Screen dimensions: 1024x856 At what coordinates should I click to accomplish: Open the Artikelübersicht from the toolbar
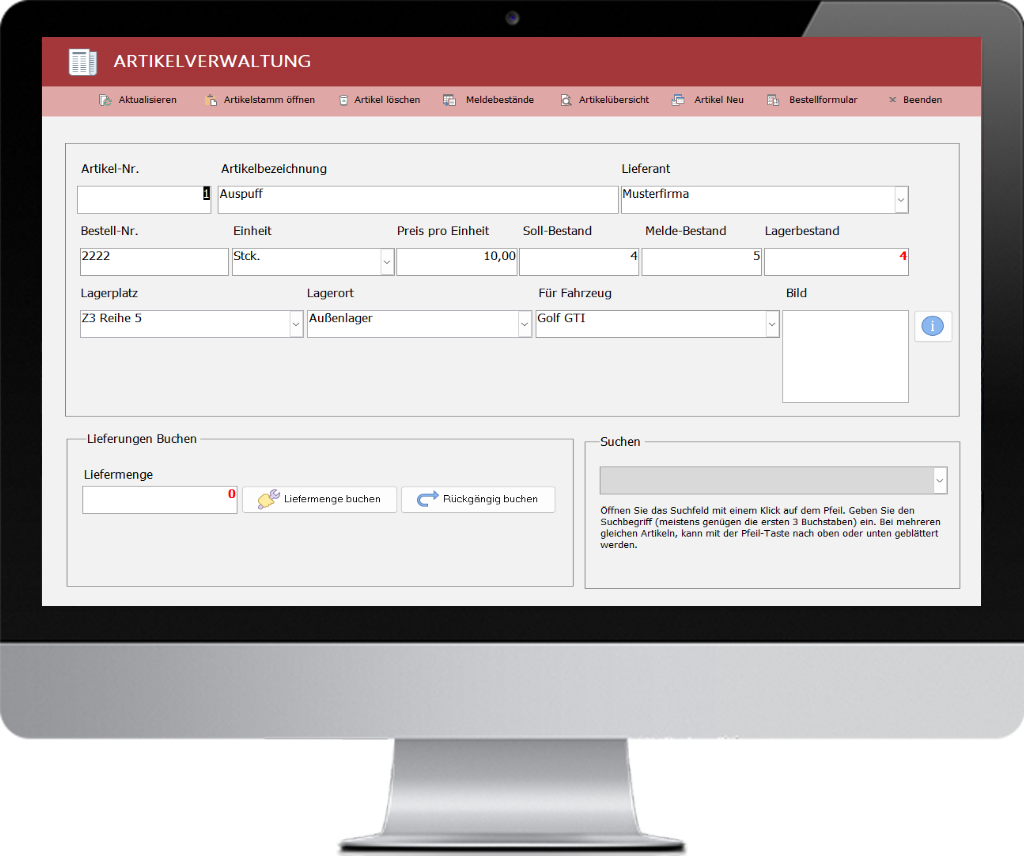pyautogui.click(x=566, y=100)
